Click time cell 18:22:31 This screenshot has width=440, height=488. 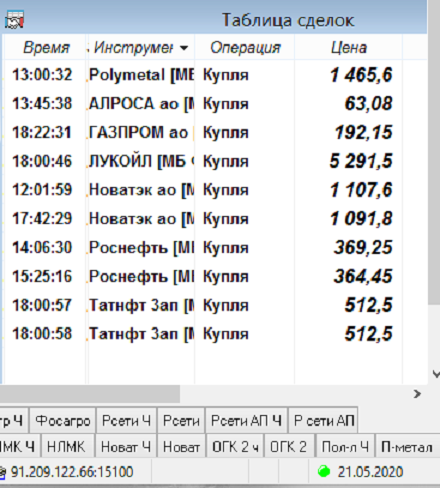(42, 132)
